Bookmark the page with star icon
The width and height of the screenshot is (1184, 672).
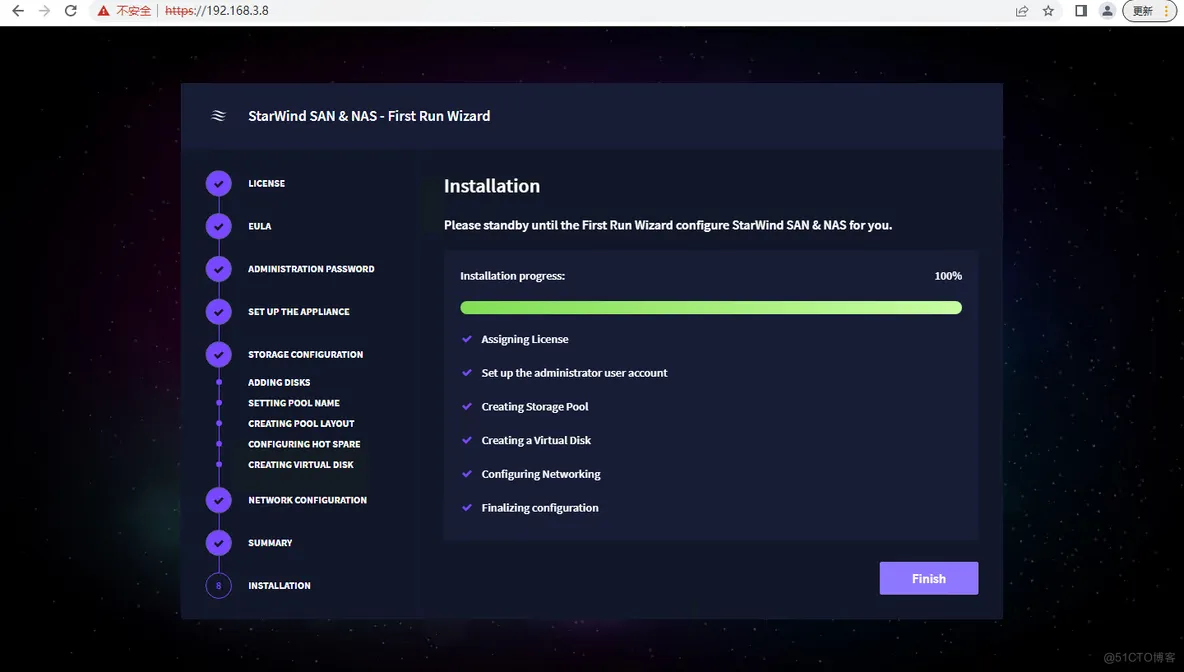(x=1048, y=11)
